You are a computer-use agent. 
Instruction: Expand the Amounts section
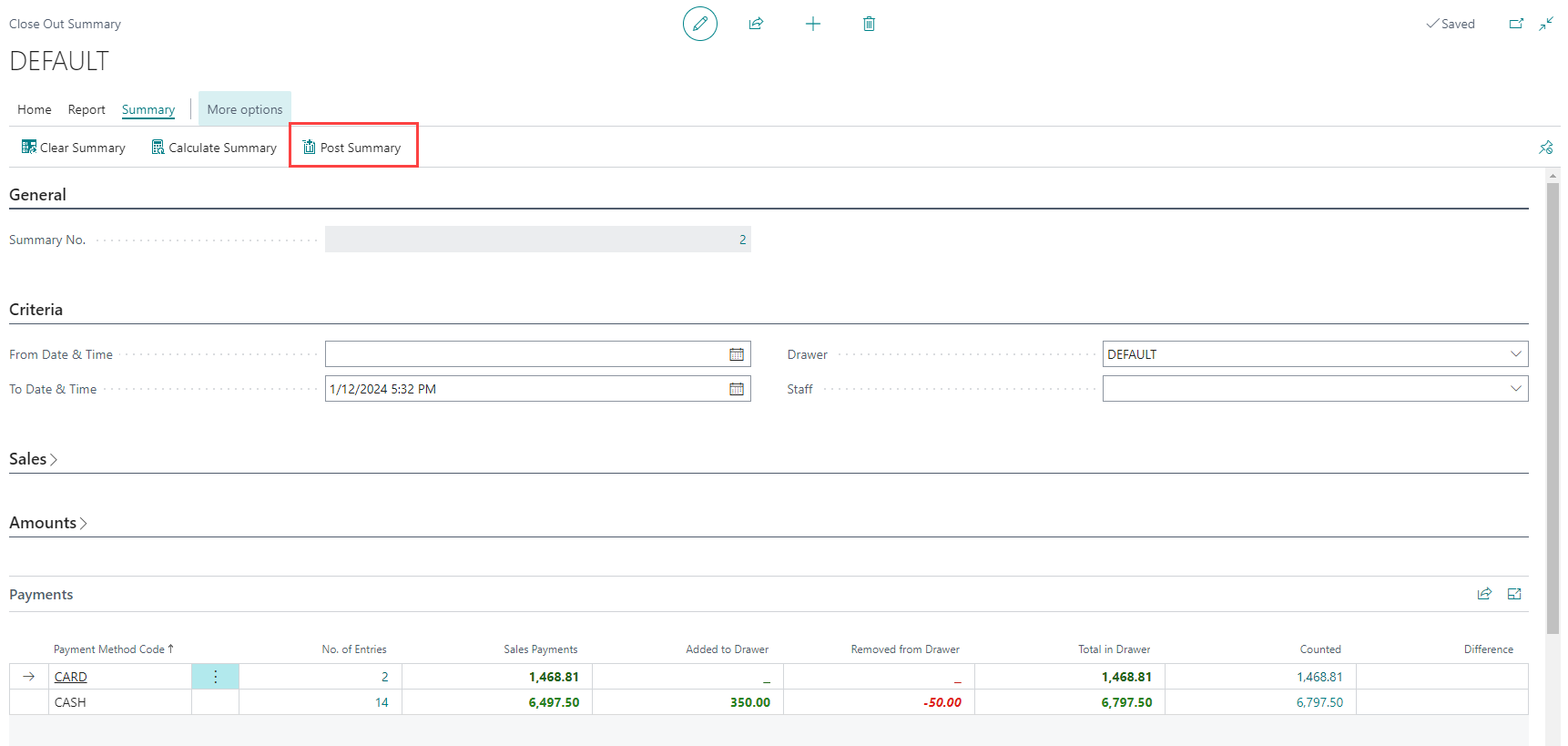48,523
